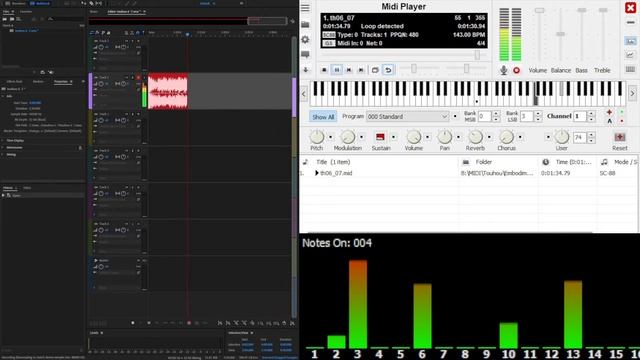Viewport: 640px width, 360px height.
Task: Open the Midi Player hamburger menu
Action: click(305, 8)
